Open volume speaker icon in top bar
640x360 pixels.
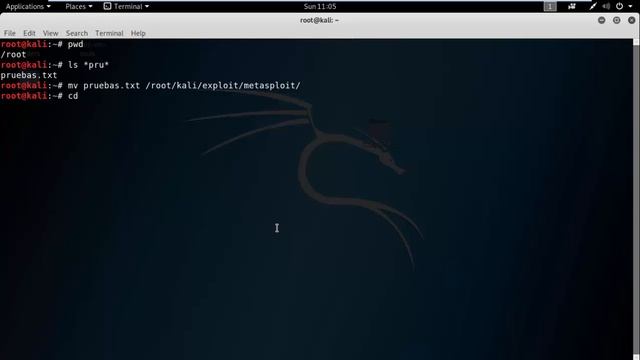point(606,7)
